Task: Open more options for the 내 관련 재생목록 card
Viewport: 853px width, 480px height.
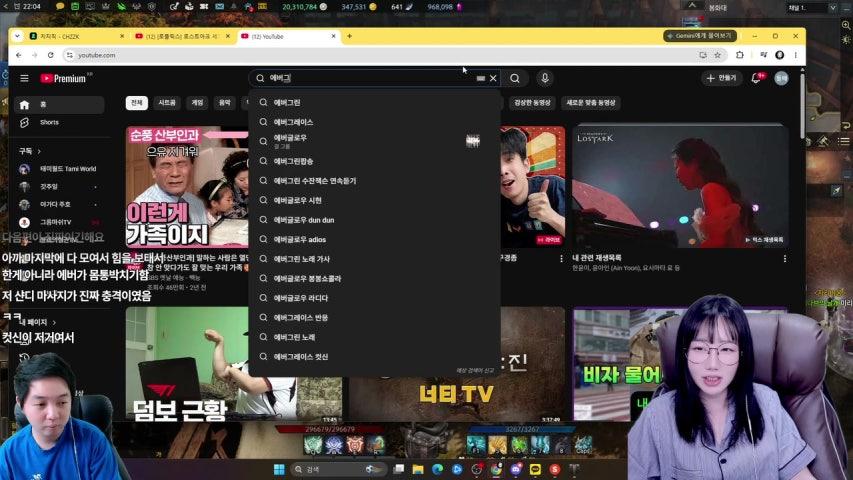Action: click(784, 259)
